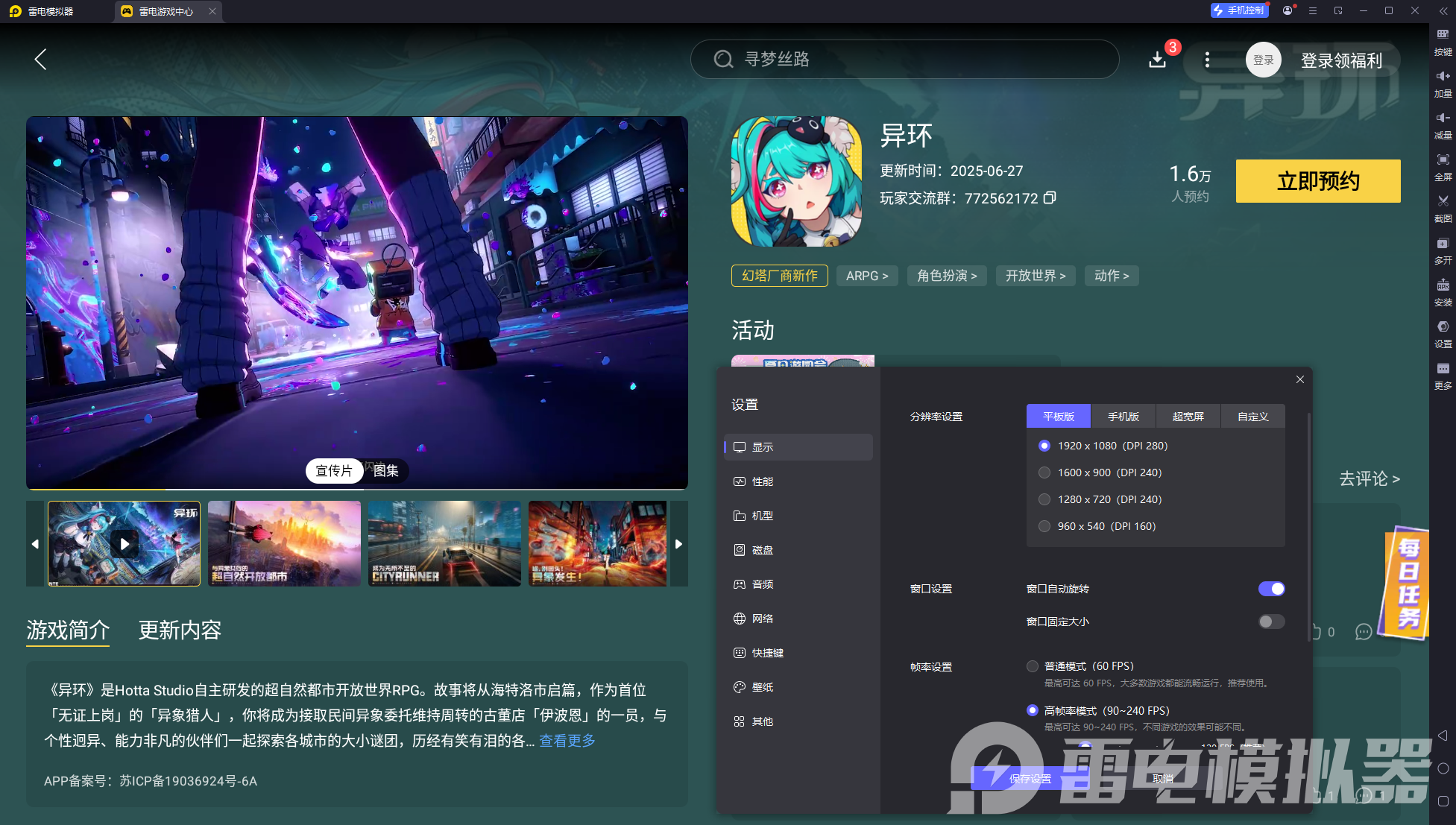Disable the 窗口自动旋转 toggle
The image size is (1456, 825).
1271,589
